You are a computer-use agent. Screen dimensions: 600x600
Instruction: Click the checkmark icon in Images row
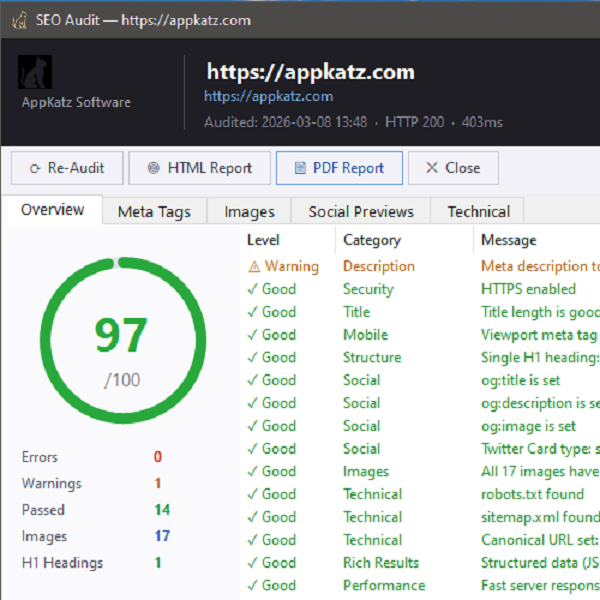click(x=253, y=471)
